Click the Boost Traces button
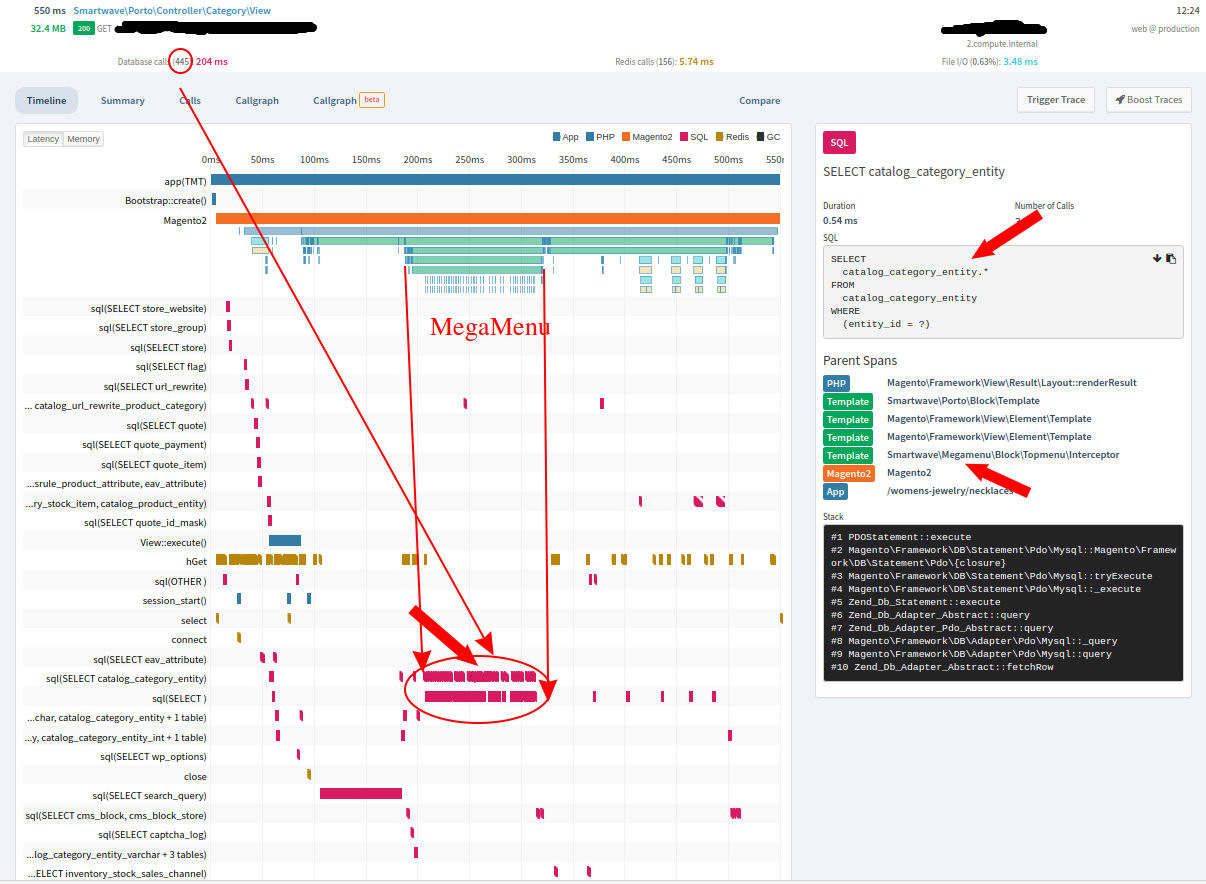Viewport: 1206px width, 884px height. tap(1148, 100)
